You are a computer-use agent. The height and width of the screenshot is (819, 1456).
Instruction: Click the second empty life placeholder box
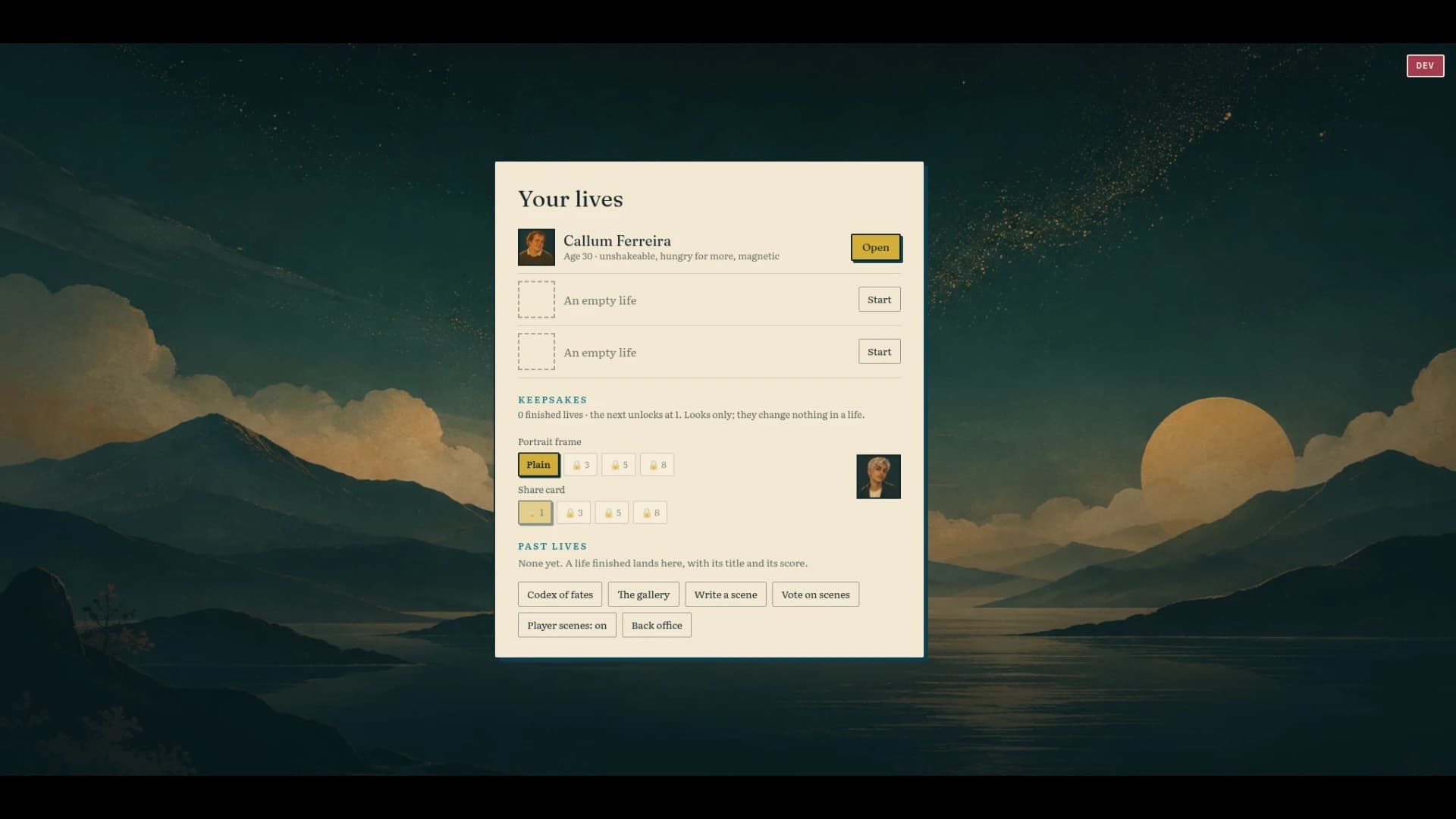tap(536, 352)
